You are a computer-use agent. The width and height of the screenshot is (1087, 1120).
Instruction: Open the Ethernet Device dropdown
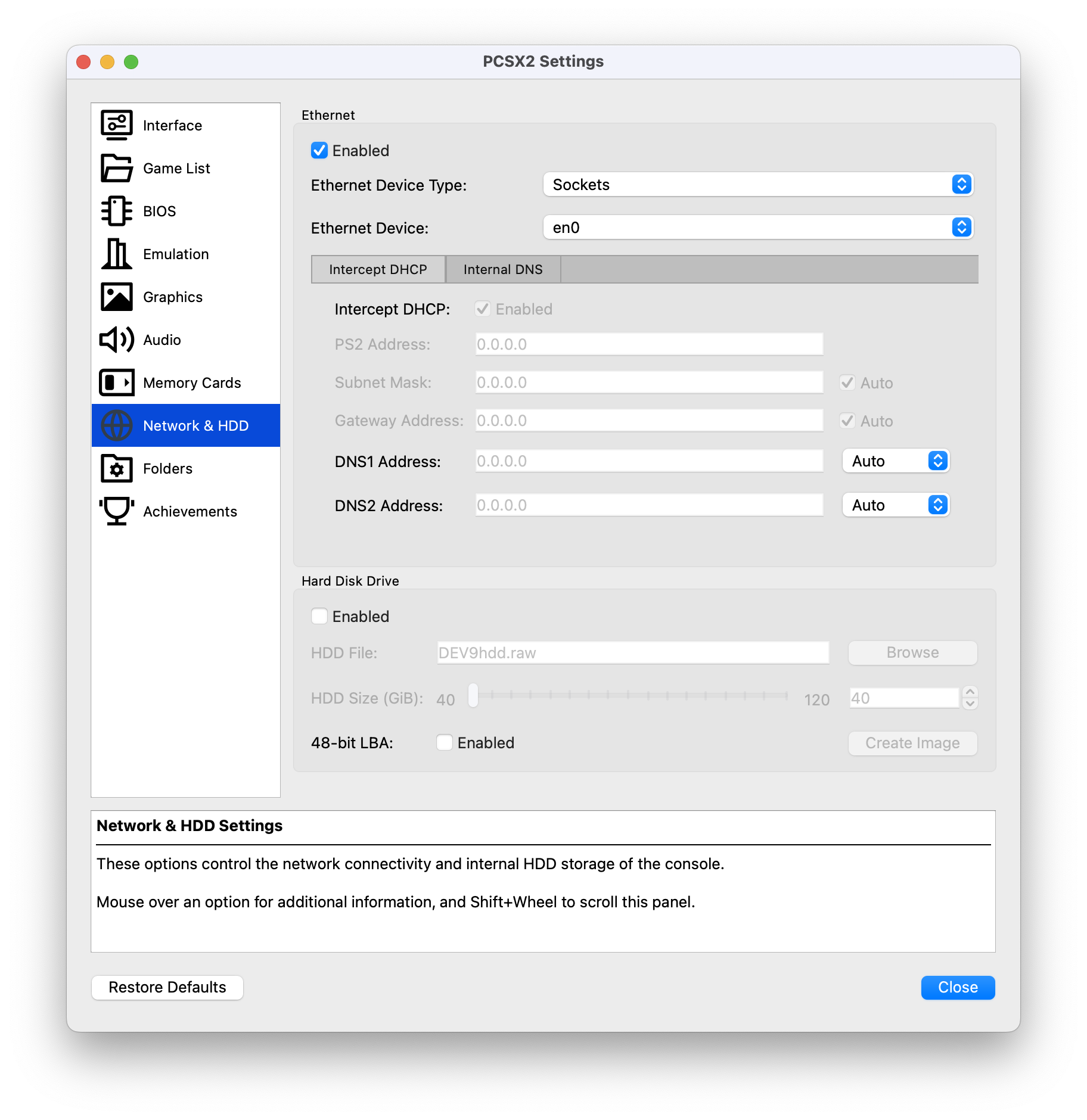pyautogui.click(x=757, y=227)
